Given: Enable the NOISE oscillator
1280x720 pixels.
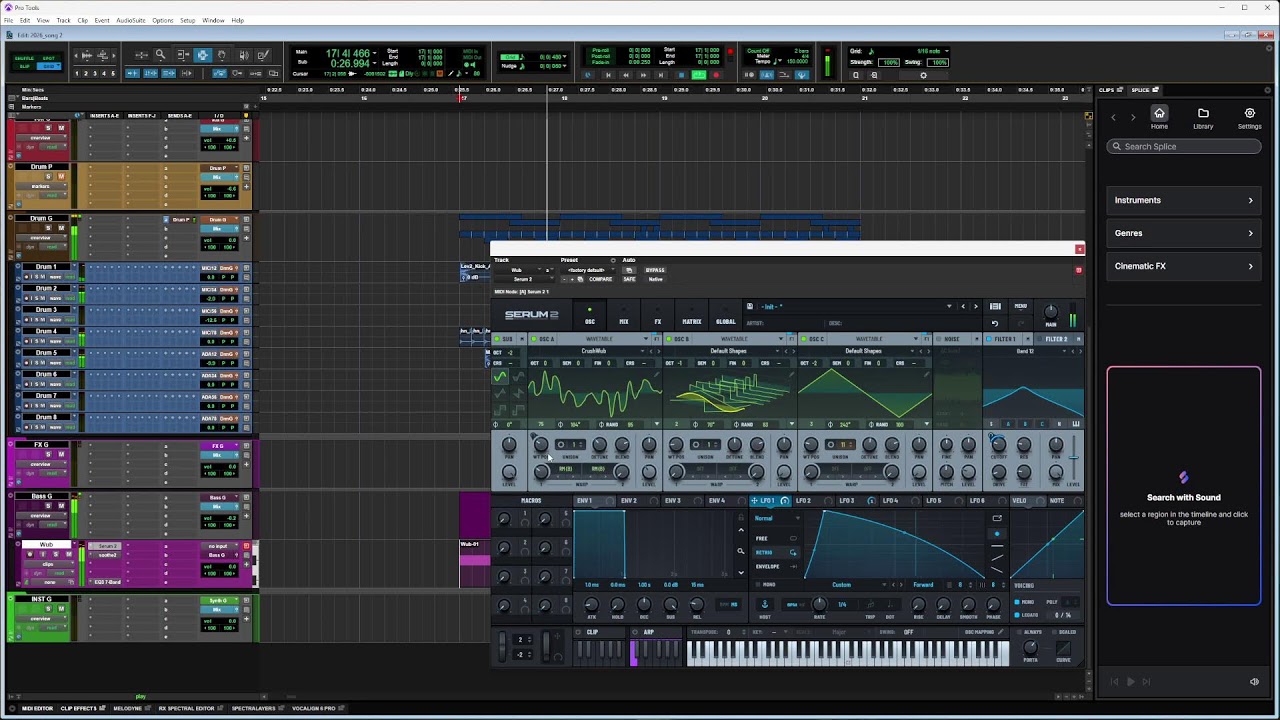Looking at the screenshot, I should 939,339.
